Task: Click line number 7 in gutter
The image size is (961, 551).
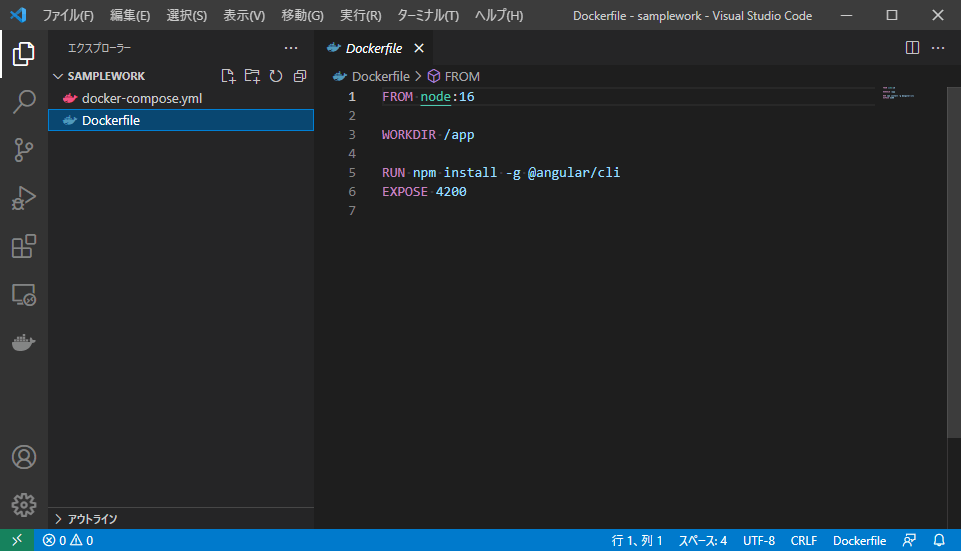Action: tap(352, 210)
